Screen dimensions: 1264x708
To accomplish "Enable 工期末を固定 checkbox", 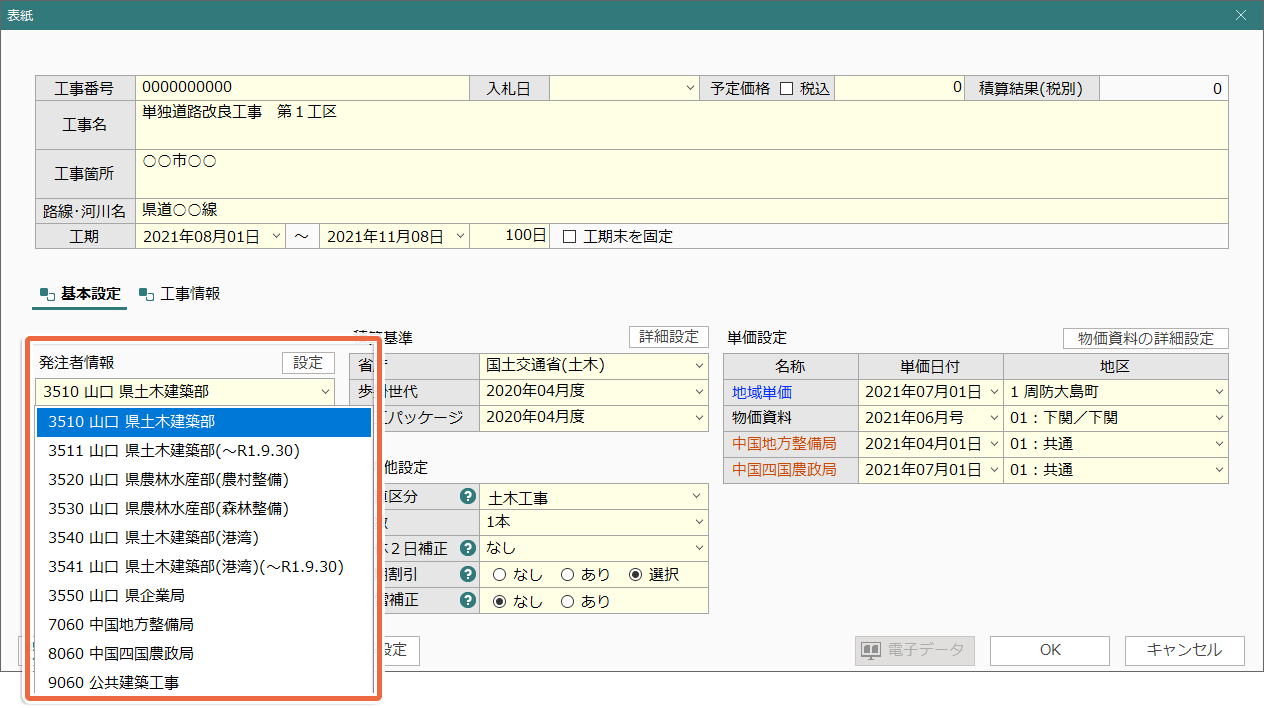I will (570, 237).
